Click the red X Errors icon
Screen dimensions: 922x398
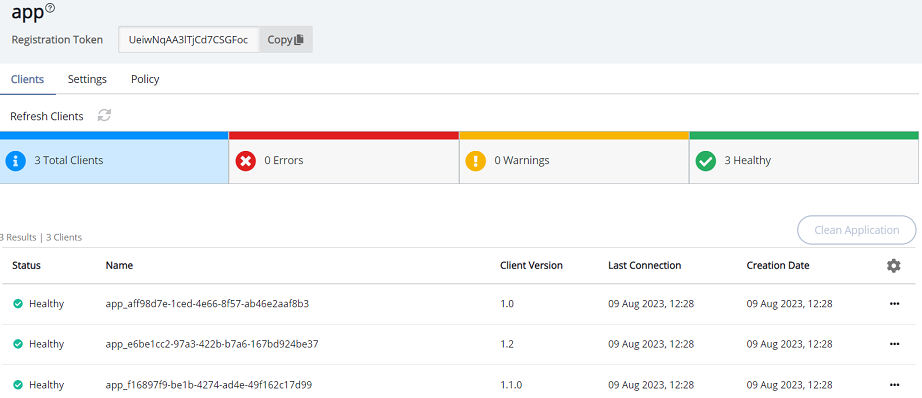coord(245,160)
